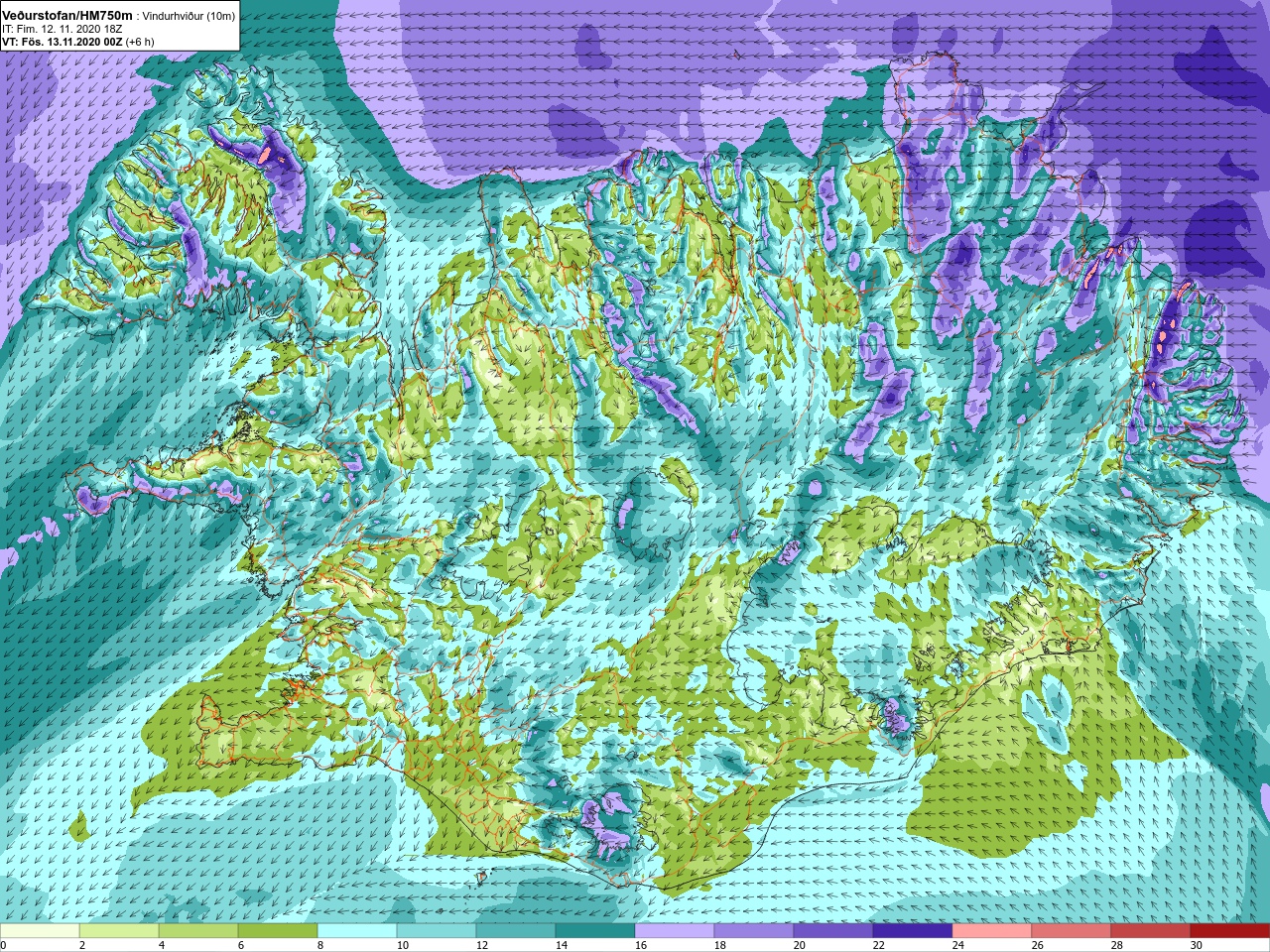Click the lavender 16–18 legend swatch
This screenshot has width=1270, height=952.
(x=675, y=931)
